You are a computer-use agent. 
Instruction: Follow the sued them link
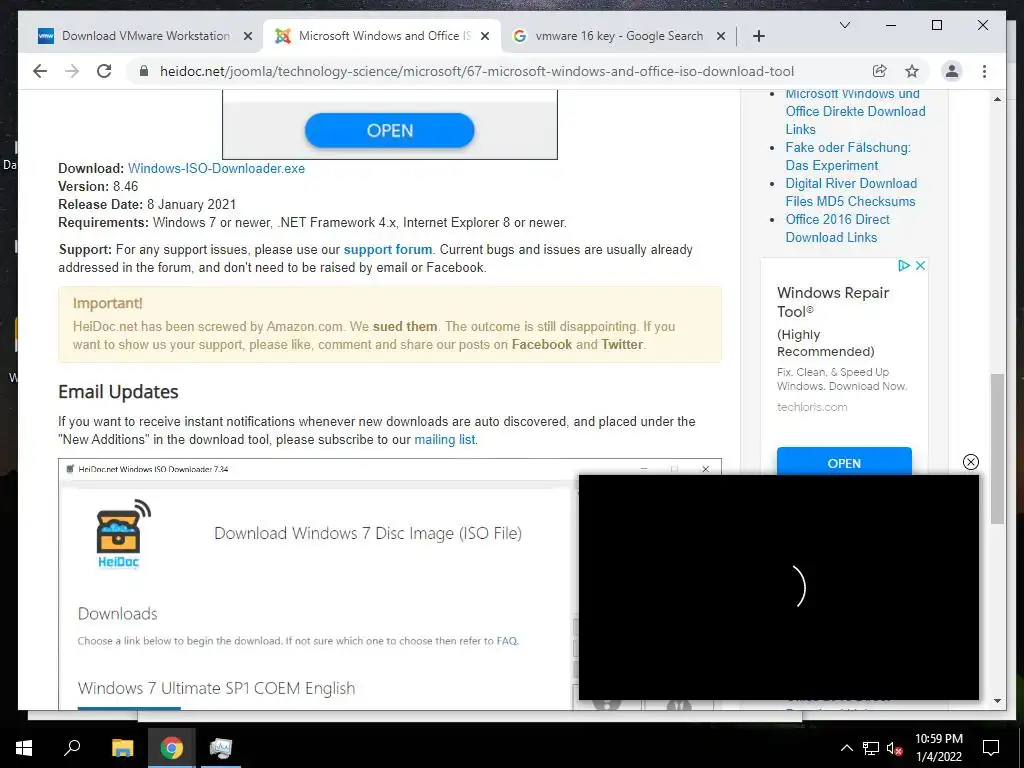[405, 327]
